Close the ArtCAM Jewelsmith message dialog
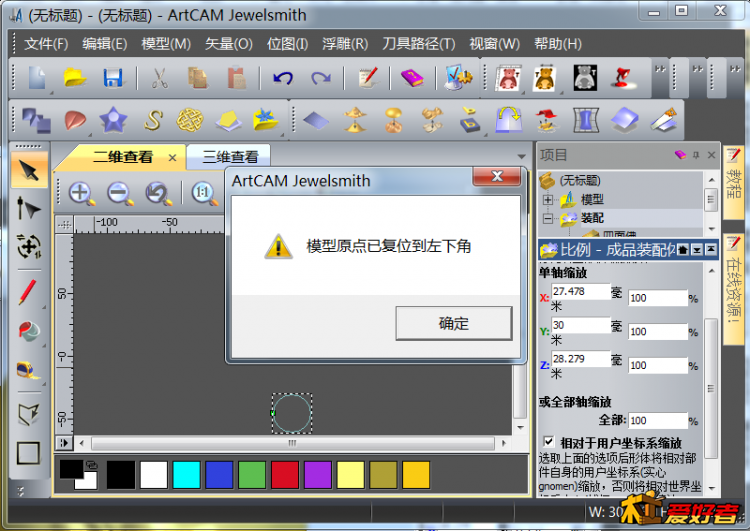This screenshot has width=750, height=531. (496, 176)
